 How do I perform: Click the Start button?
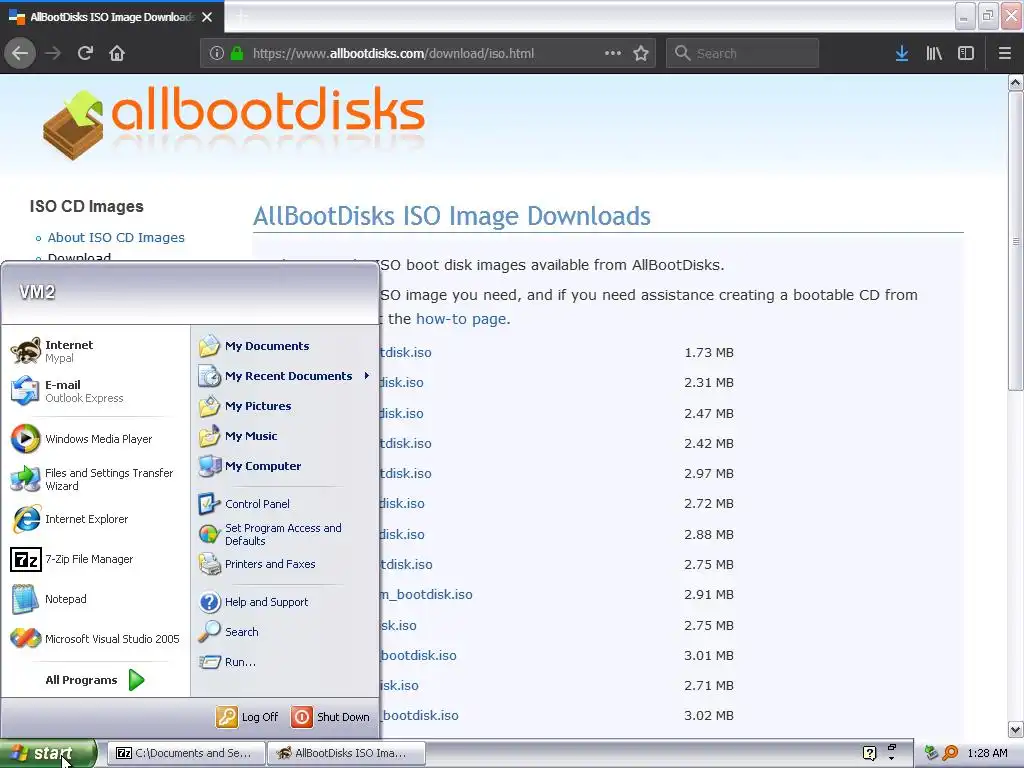click(x=48, y=754)
